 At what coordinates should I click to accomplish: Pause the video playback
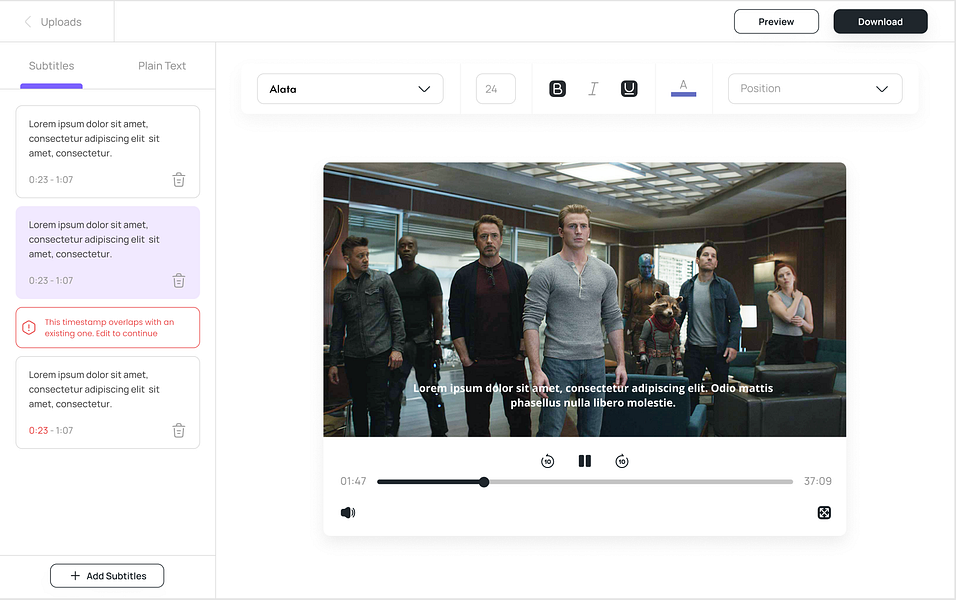pos(585,461)
